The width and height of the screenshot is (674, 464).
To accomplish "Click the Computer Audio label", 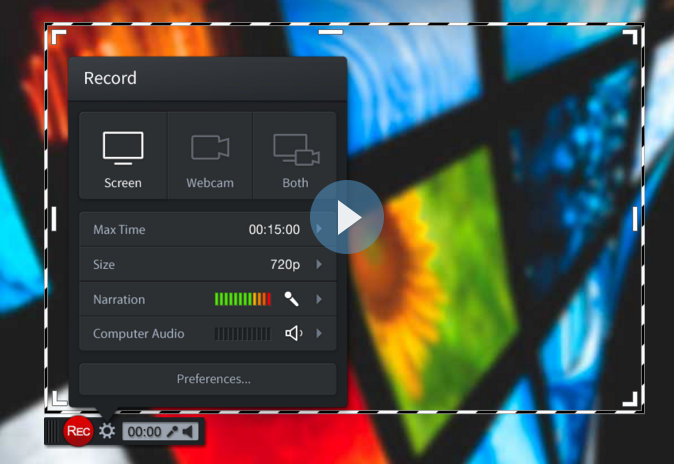I will [x=138, y=334].
